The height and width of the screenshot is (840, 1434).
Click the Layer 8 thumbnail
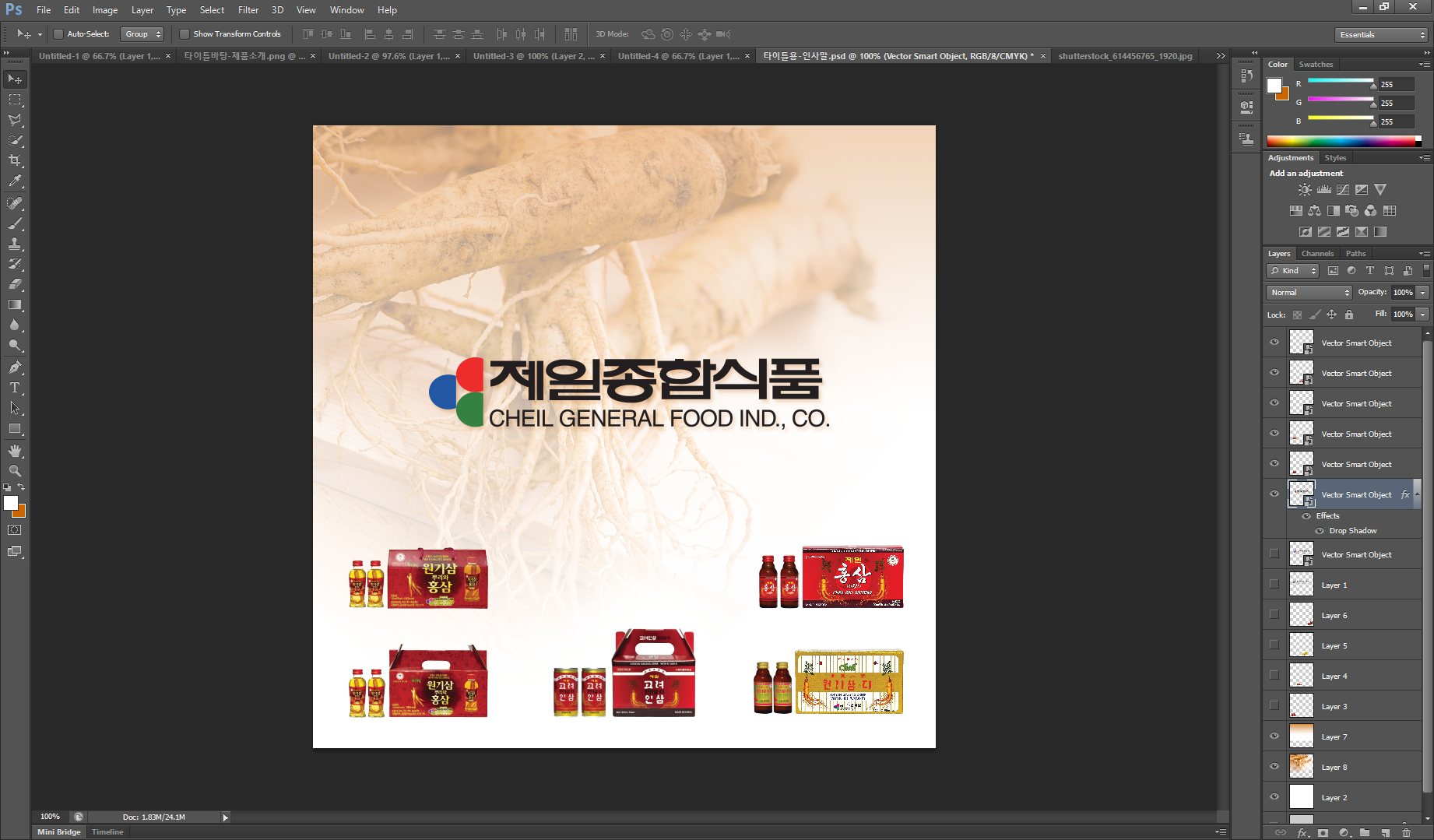coord(1301,767)
